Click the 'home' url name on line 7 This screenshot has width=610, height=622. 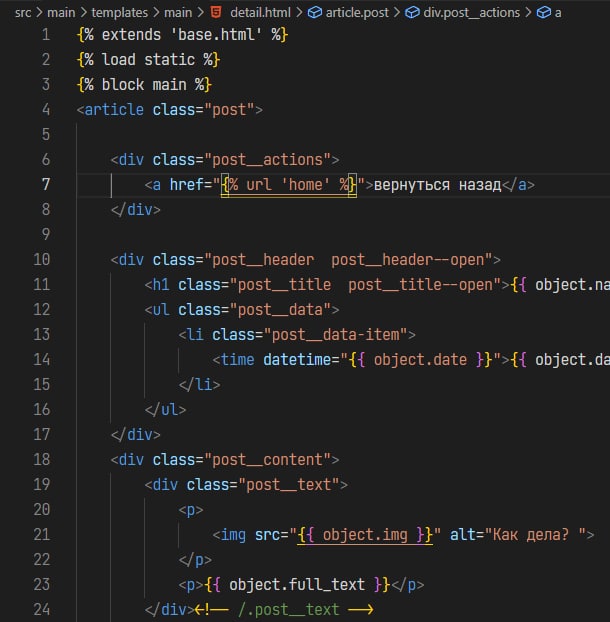(x=305, y=184)
